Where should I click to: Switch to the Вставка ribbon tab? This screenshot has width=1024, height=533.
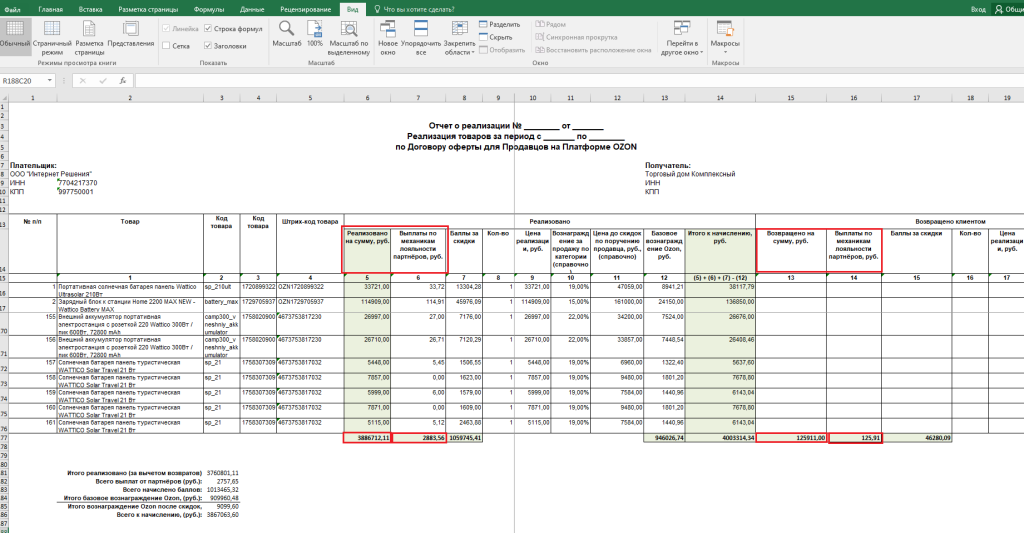click(x=90, y=10)
